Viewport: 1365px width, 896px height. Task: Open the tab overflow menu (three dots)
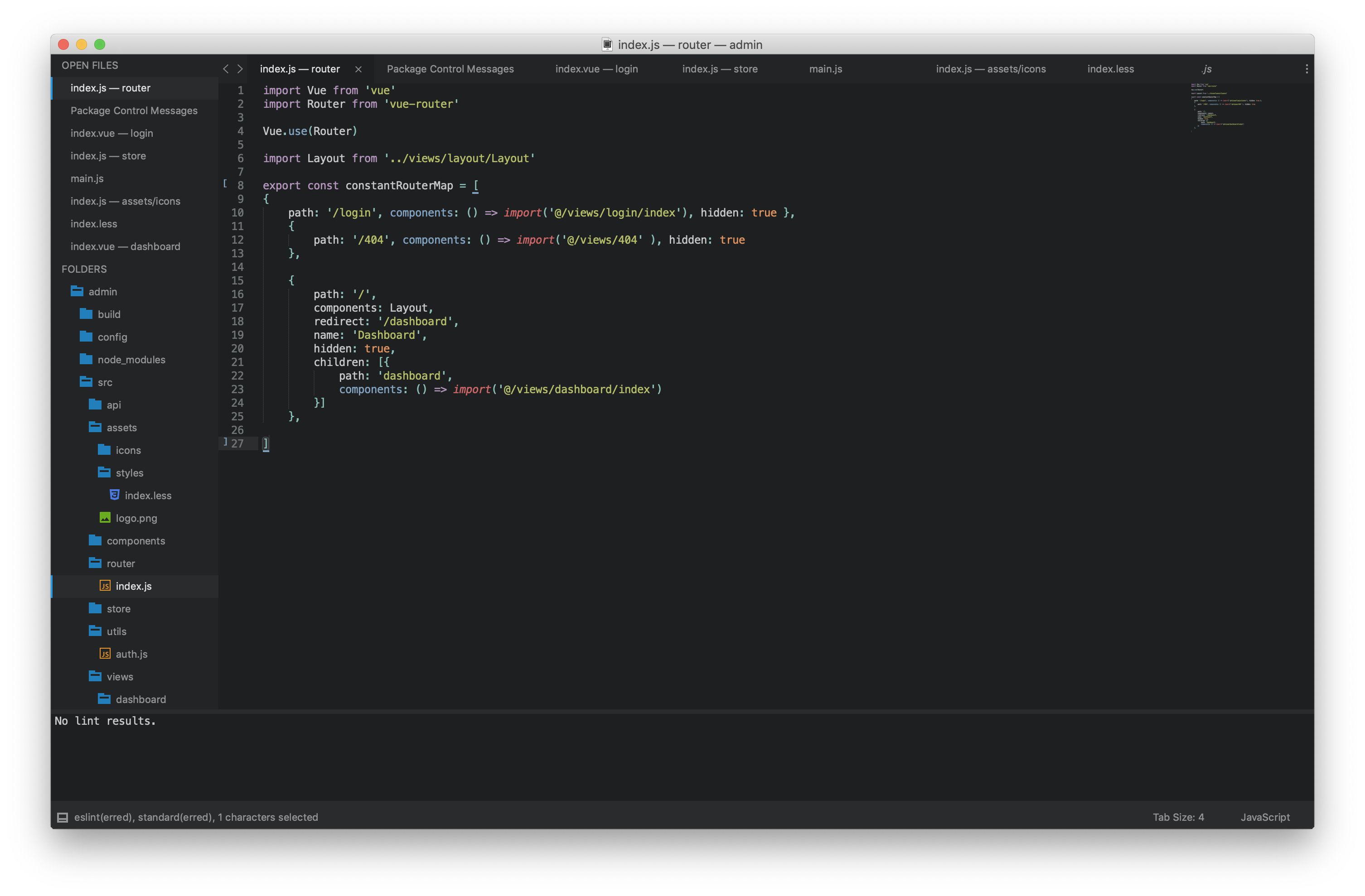(1307, 69)
